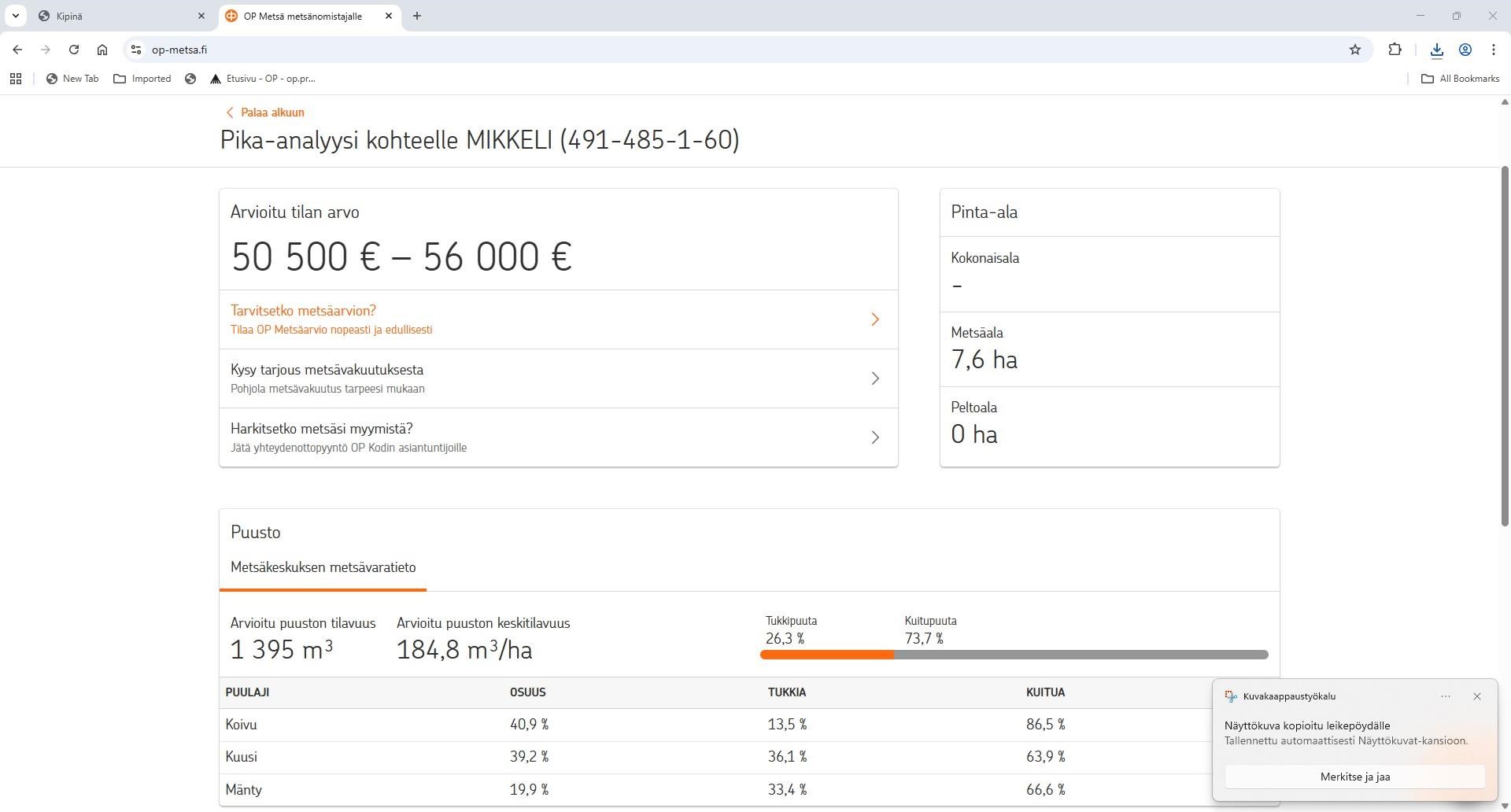This screenshot has width=1511, height=812.
Task: View site information icon in address bar
Action: click(x=136, y=50)
